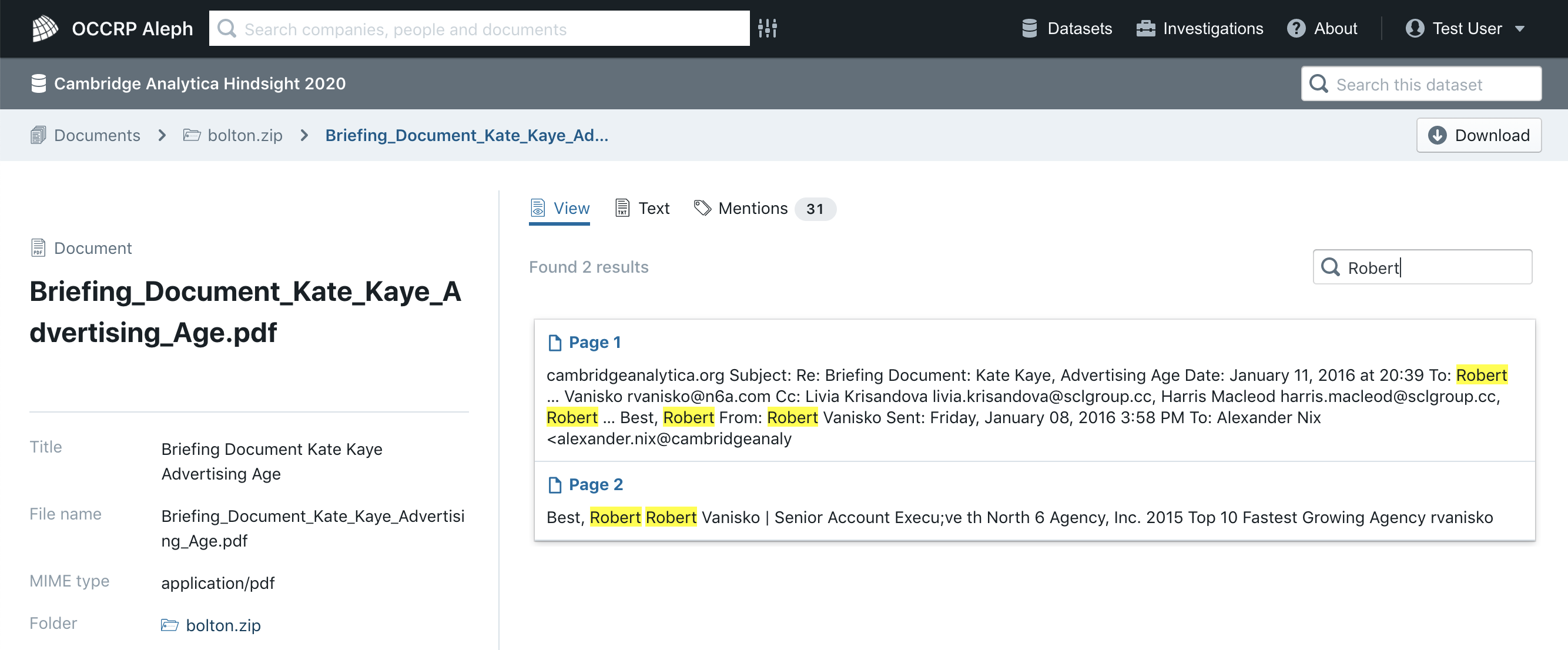The width and height of the screenshot is (1568, 650).
Task: Go to bolton.zip breadcrumb link
Action: pyautogui.click(x=233, y=135)
